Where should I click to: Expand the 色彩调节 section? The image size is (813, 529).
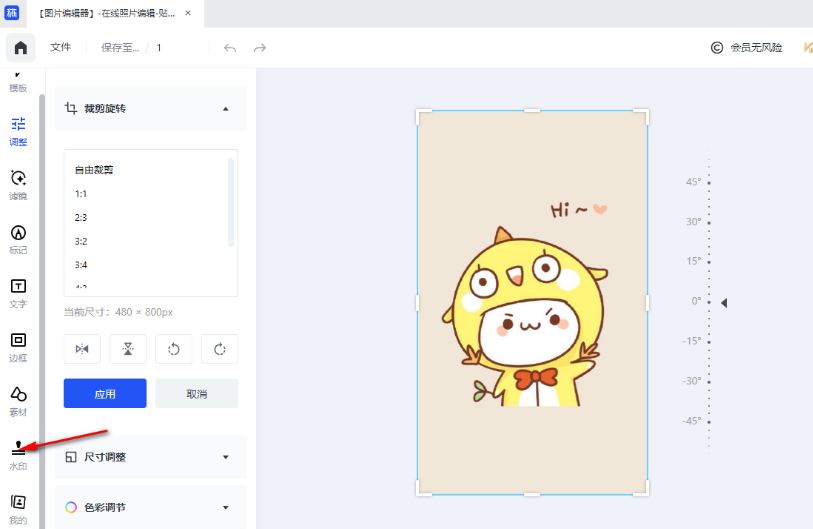tap(226, 507)
